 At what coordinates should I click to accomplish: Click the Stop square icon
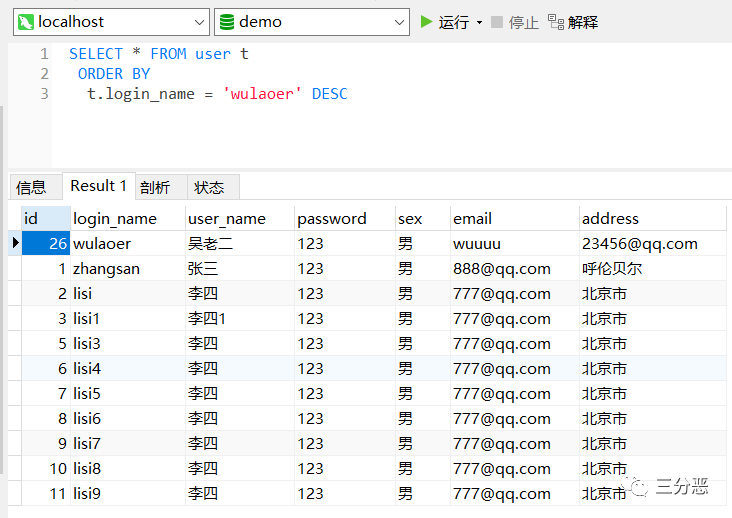tap(497, 22)
